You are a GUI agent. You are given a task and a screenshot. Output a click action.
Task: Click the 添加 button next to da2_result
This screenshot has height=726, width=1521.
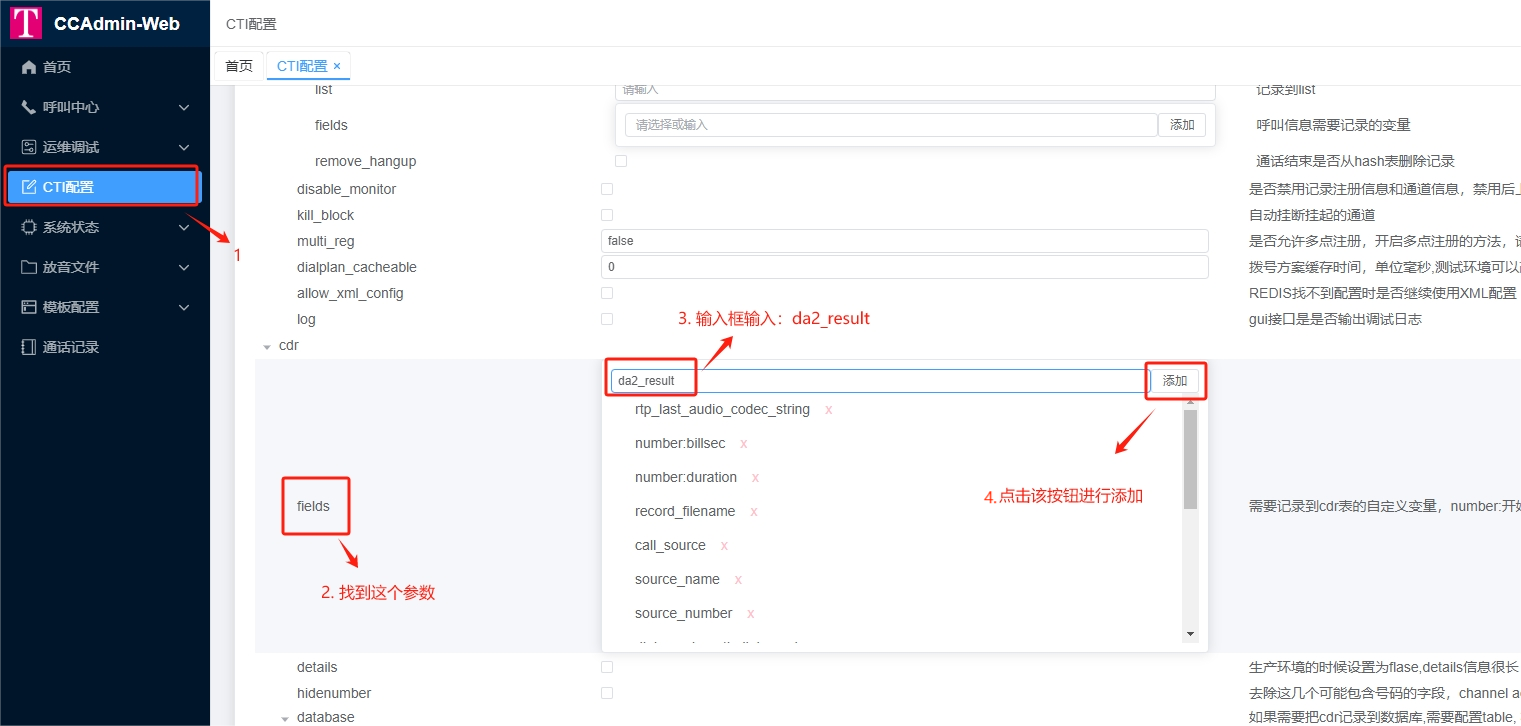(x=1175, y=380)
